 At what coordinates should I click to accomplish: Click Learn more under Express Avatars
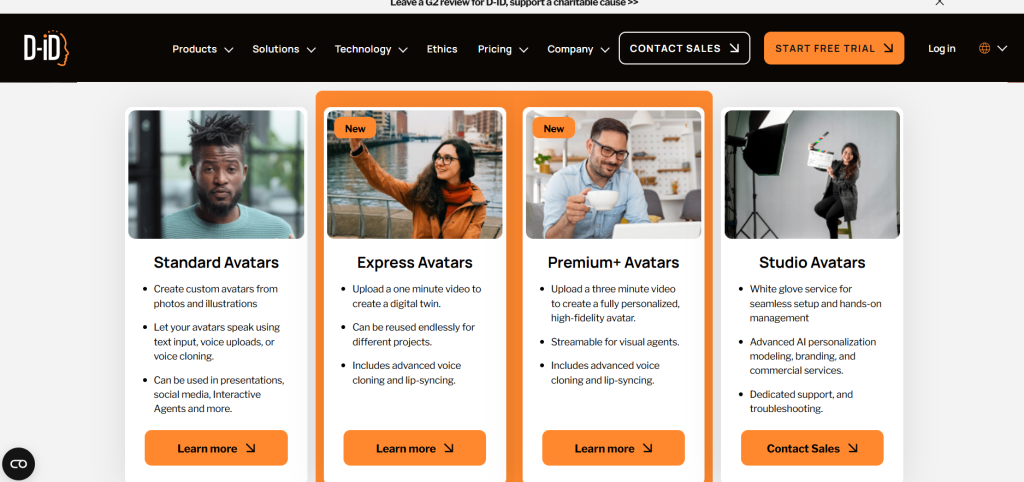[415, 448]
